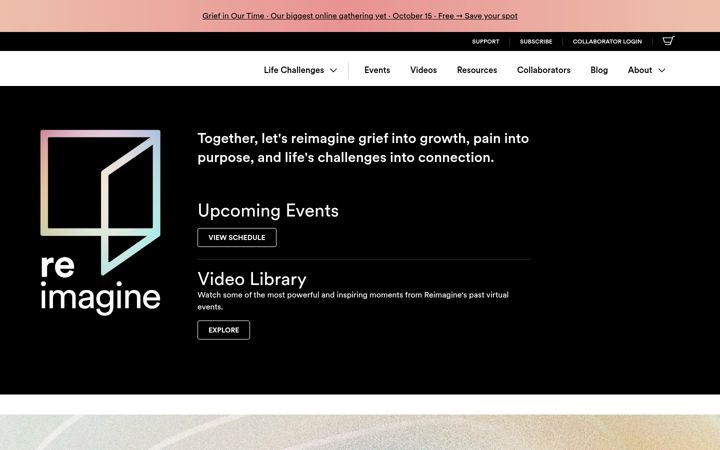The width and height of the screenshot is (720, 450).
Task: Visit the Blog page
Action: pos(599,70)
